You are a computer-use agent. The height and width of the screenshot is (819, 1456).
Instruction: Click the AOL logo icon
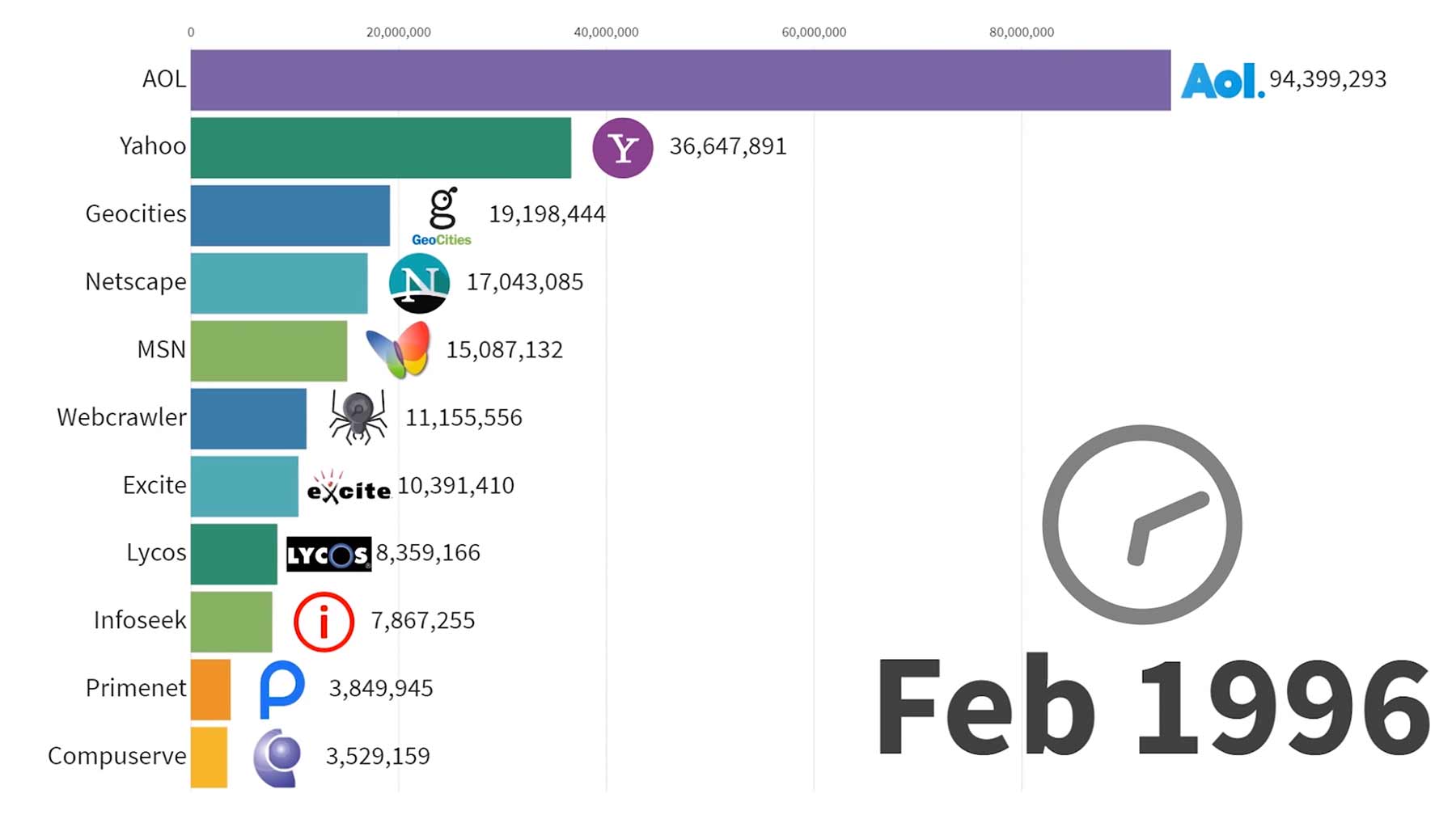coord(1221,80)
